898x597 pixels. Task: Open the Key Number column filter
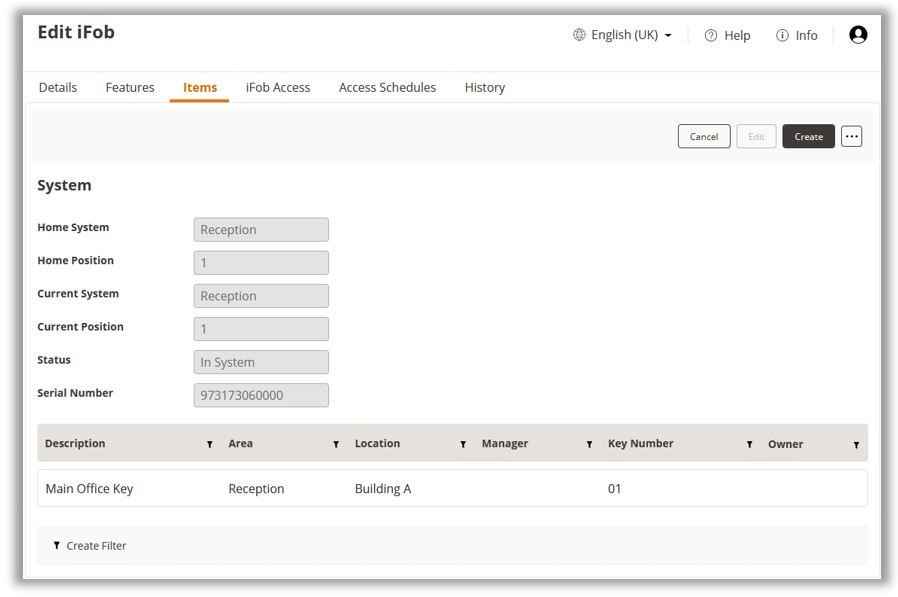click(x=749, y=444)
